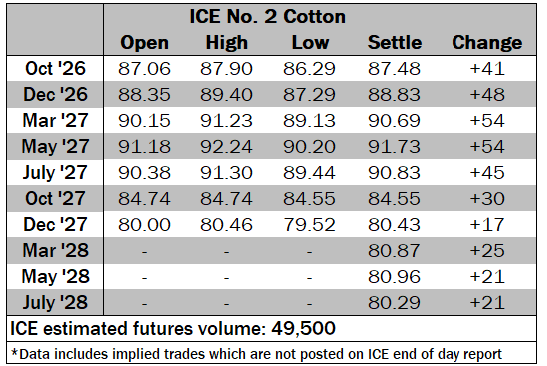Image resolution: width=547 pixels, height=366 pixels.
Task: Click Mar '27 open value 90.15
Action: click(x=144, y=121)
